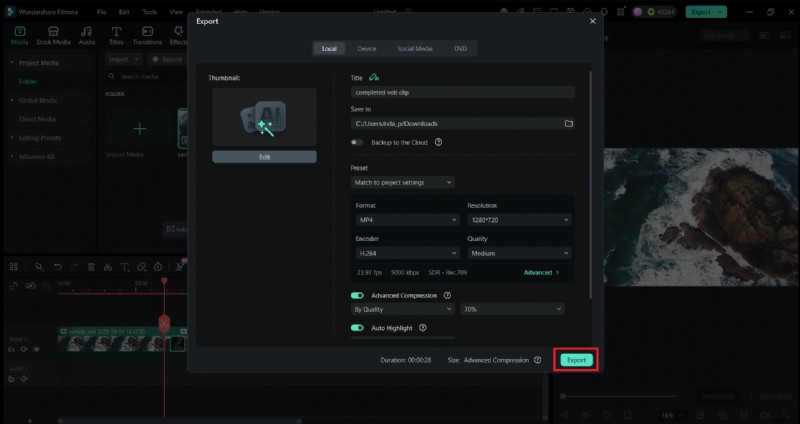Click the AI title generator icon

coord(374,77)
